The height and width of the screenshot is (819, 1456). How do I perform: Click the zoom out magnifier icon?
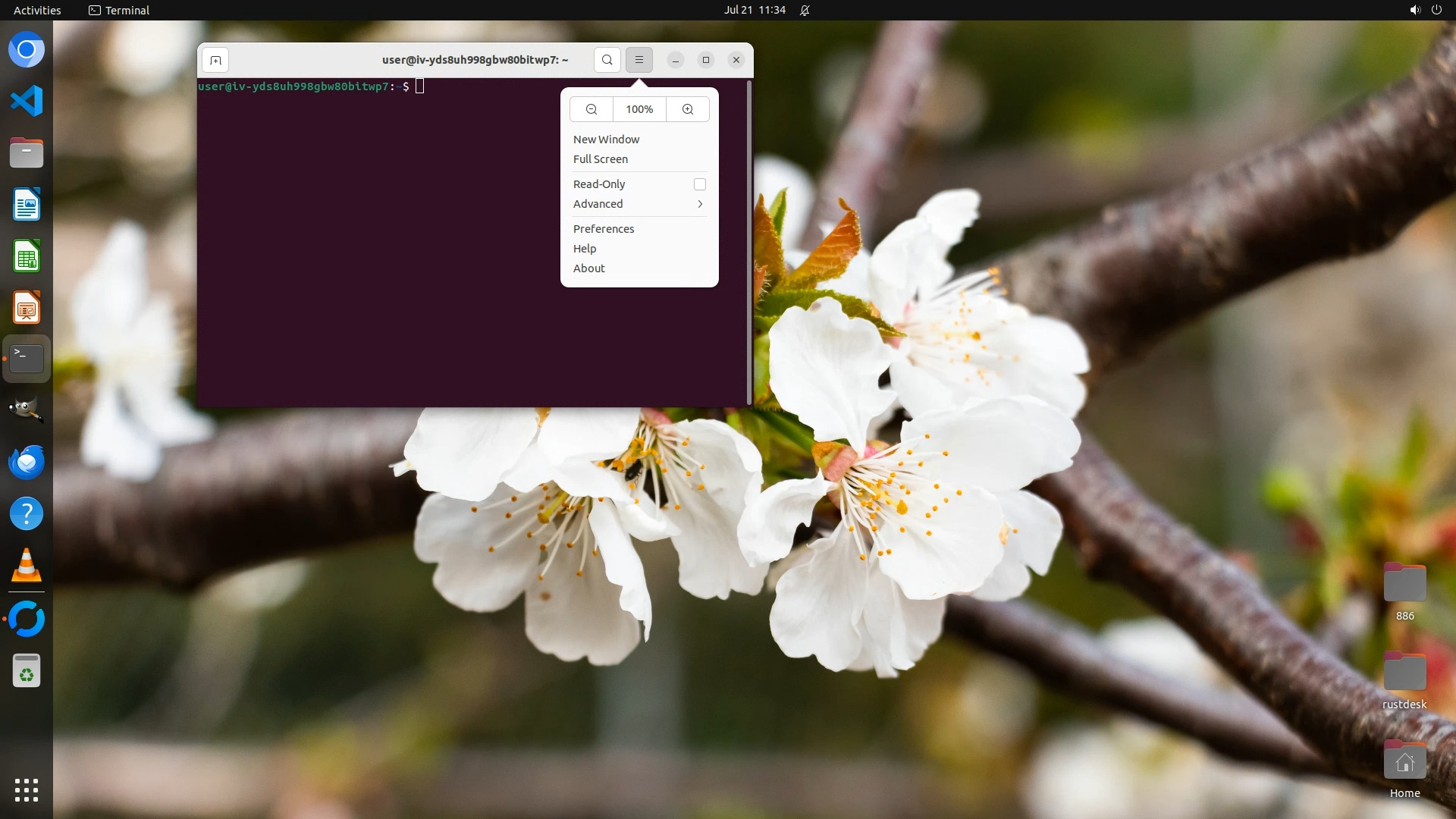pos(591,109)
